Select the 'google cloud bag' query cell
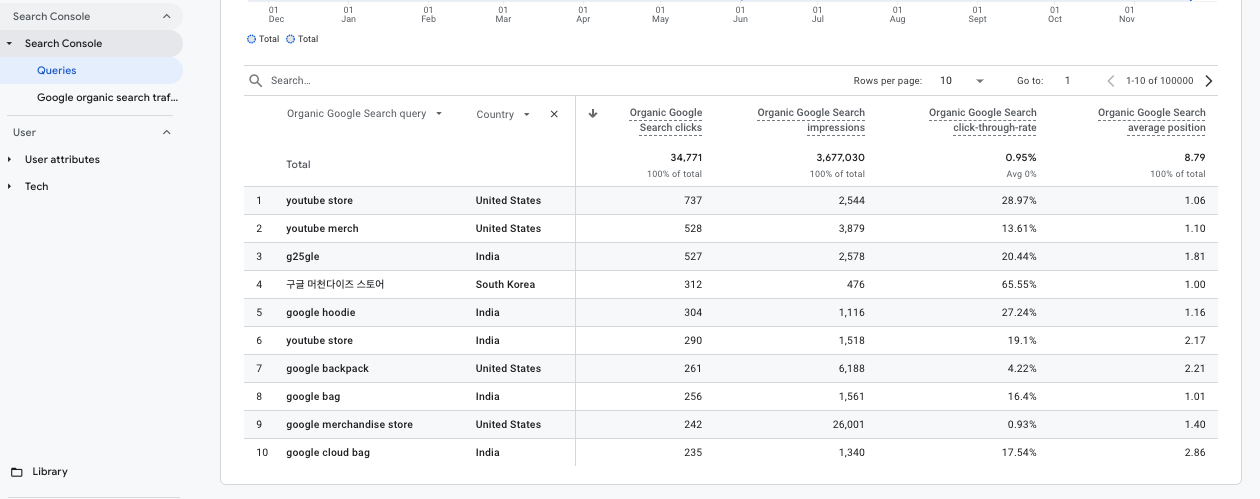This screenshot has height=499, width=1260. point(328,453)
